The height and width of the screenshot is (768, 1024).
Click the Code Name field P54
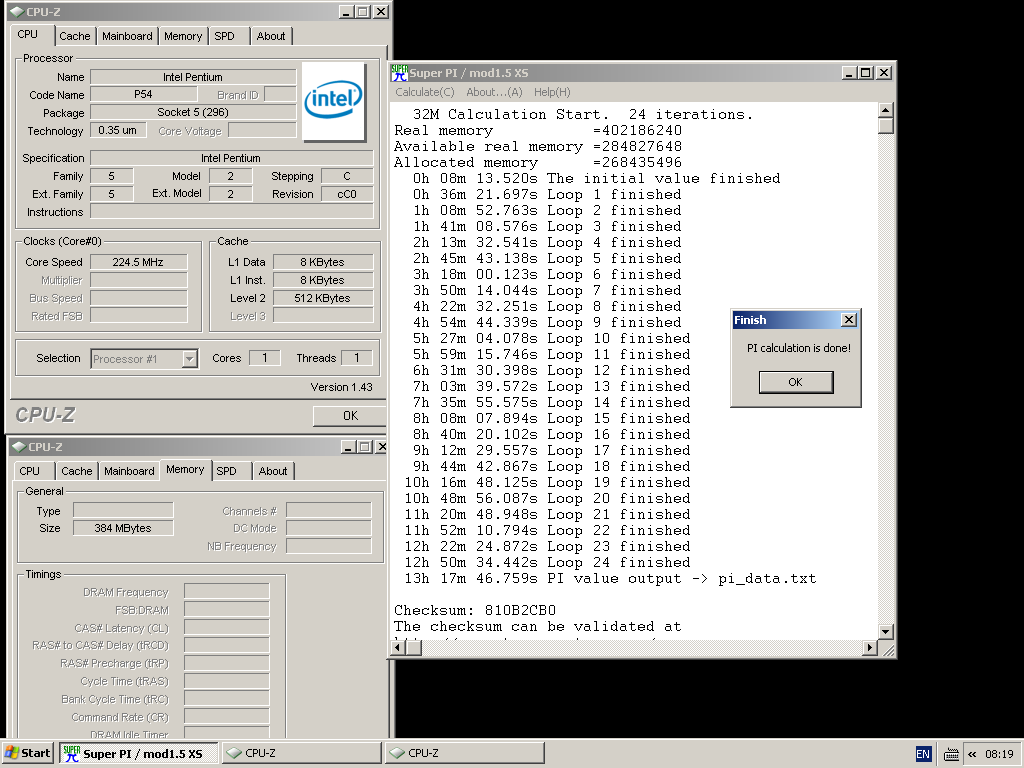[143, 94]
